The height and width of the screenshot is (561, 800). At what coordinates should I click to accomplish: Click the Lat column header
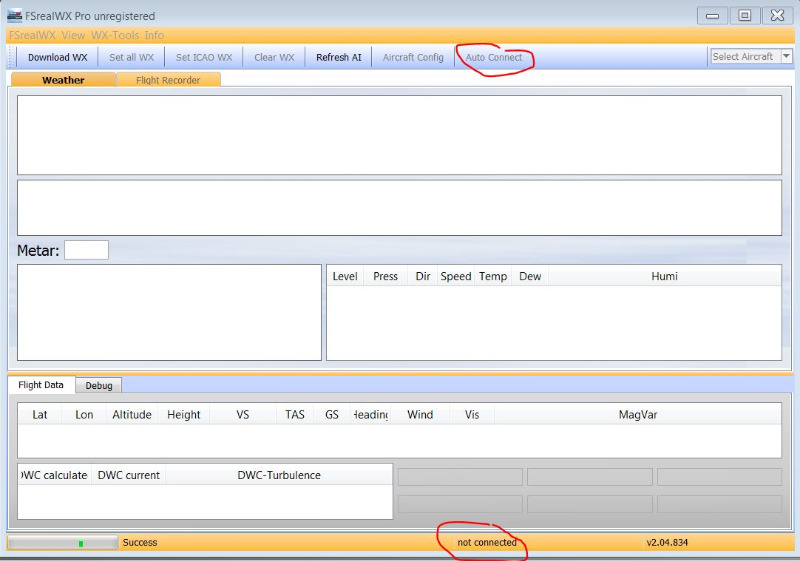point(39,415)
